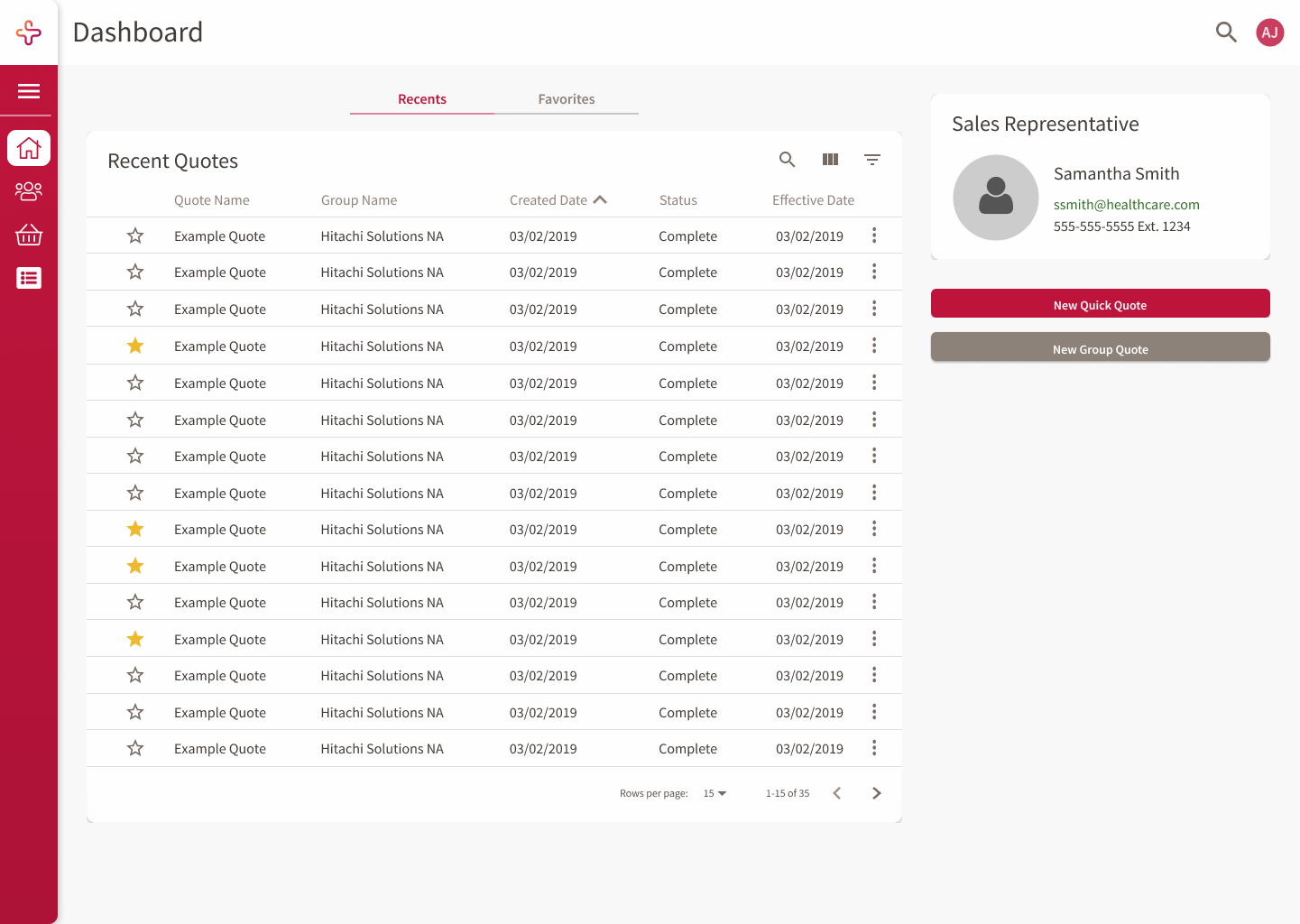Open the column settings icon above the table
1300x924 pixels.
point(829,159)
